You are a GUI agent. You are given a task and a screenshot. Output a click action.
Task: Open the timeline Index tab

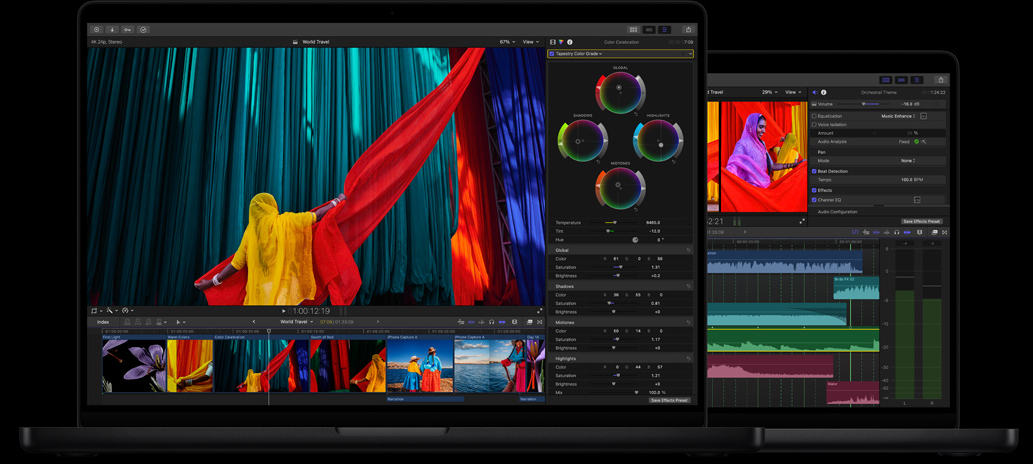103,322
